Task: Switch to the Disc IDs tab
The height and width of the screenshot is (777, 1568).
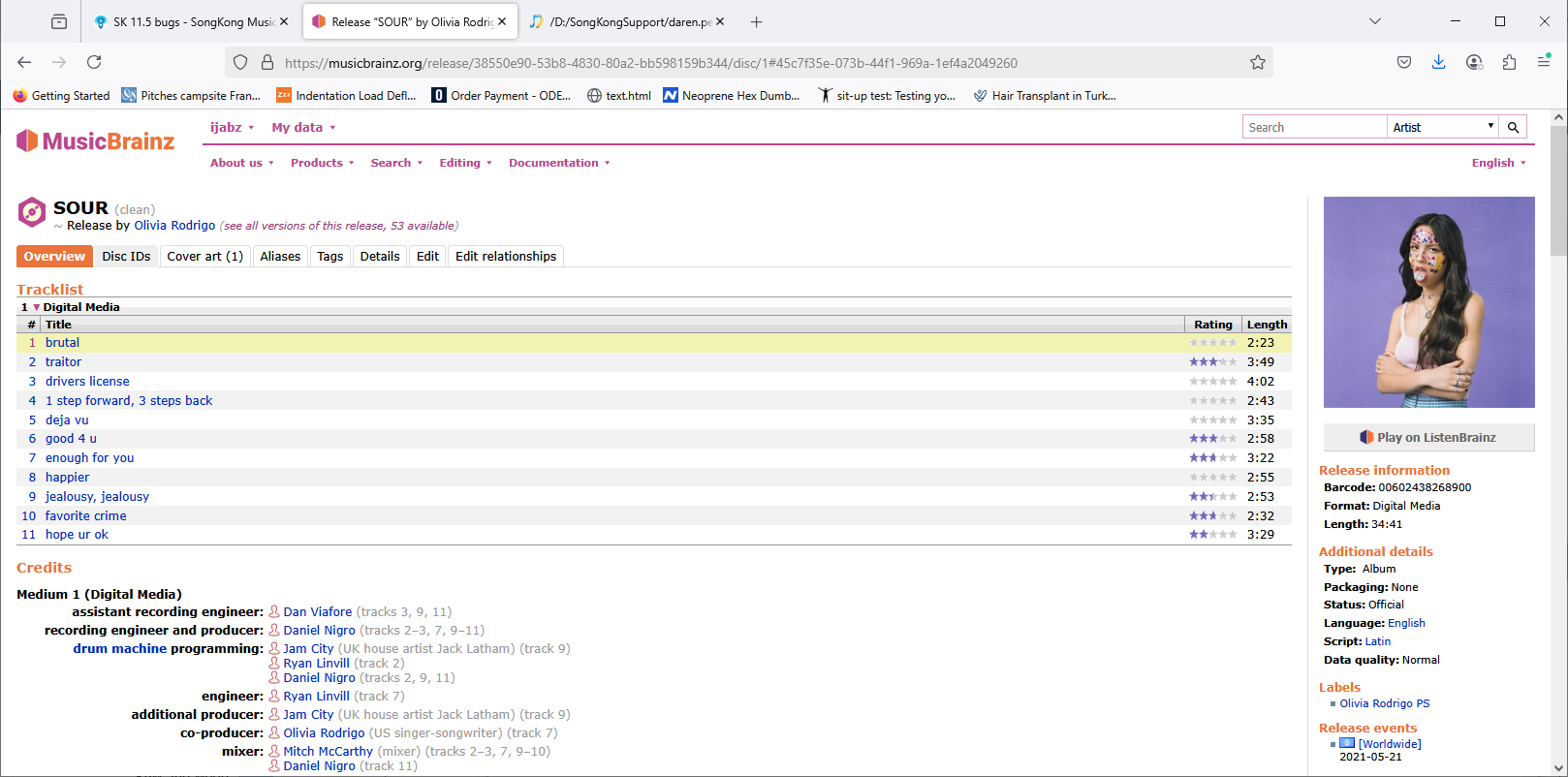Action: tap(126, 256)
